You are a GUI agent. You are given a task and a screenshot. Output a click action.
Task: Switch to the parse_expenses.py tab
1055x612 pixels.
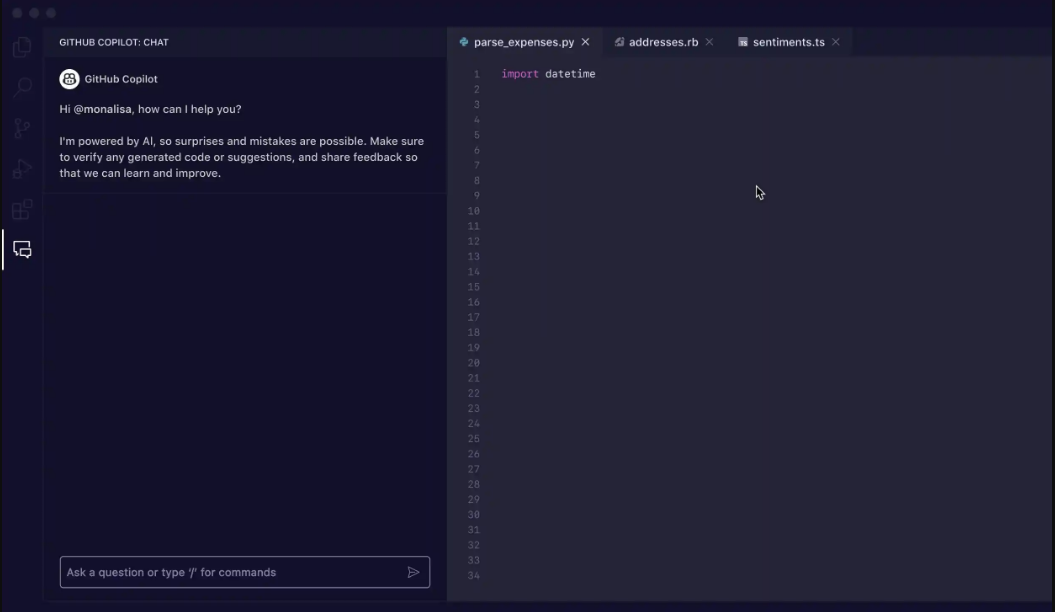point(524,42)
